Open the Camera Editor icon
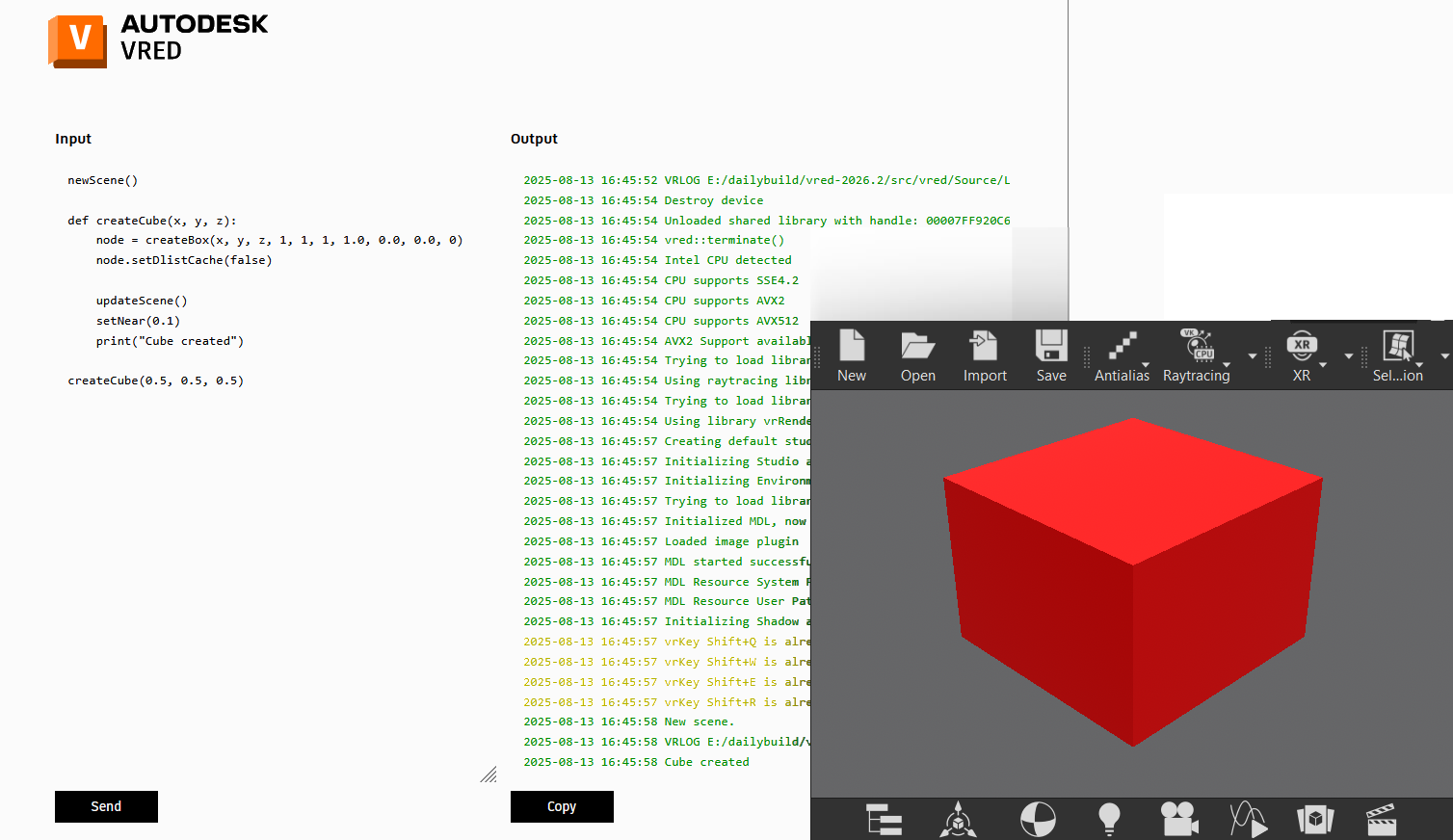The width and height of the screenshot is (1453, 840). tap(1179, 820)
